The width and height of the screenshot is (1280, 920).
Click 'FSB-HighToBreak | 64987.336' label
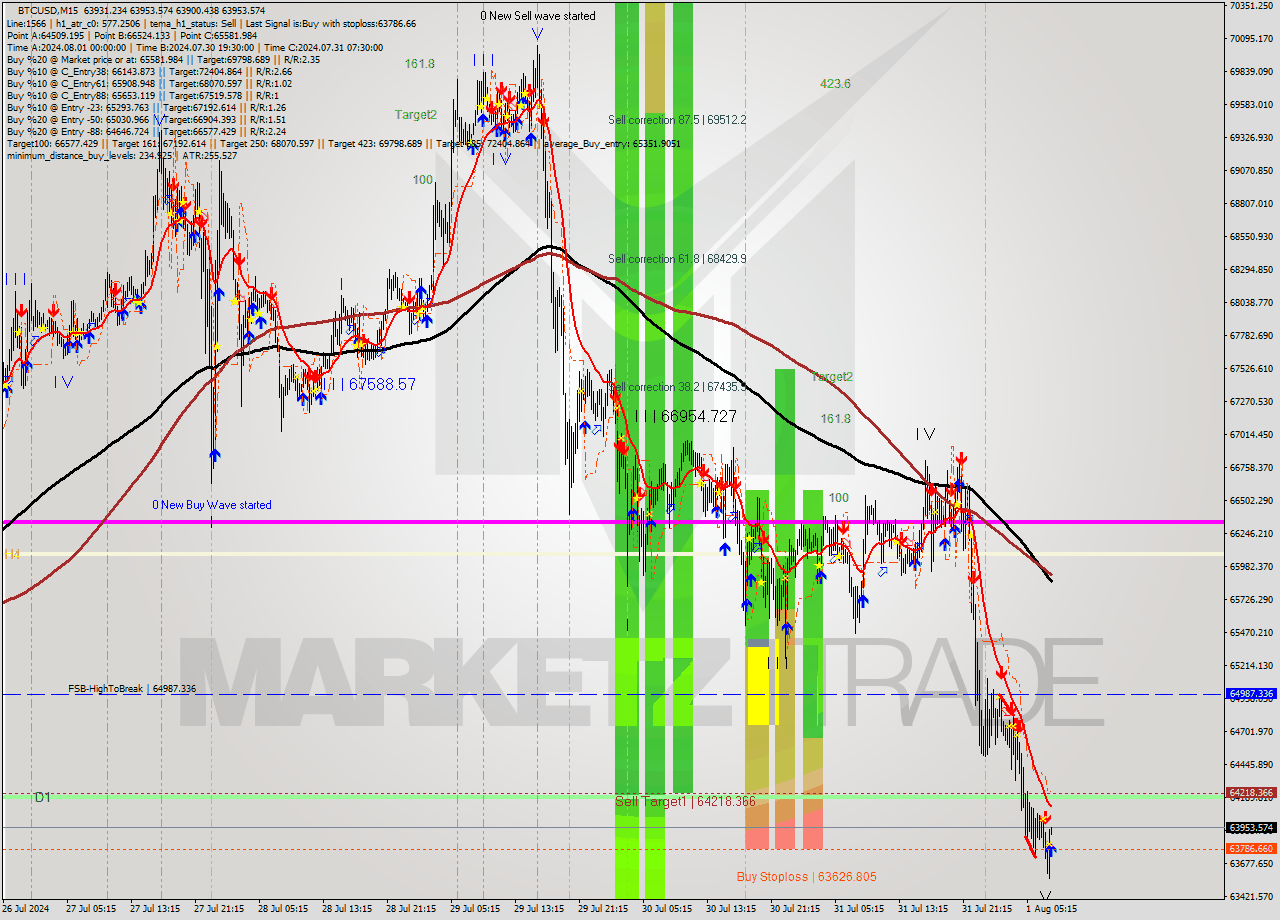[132, 689]
